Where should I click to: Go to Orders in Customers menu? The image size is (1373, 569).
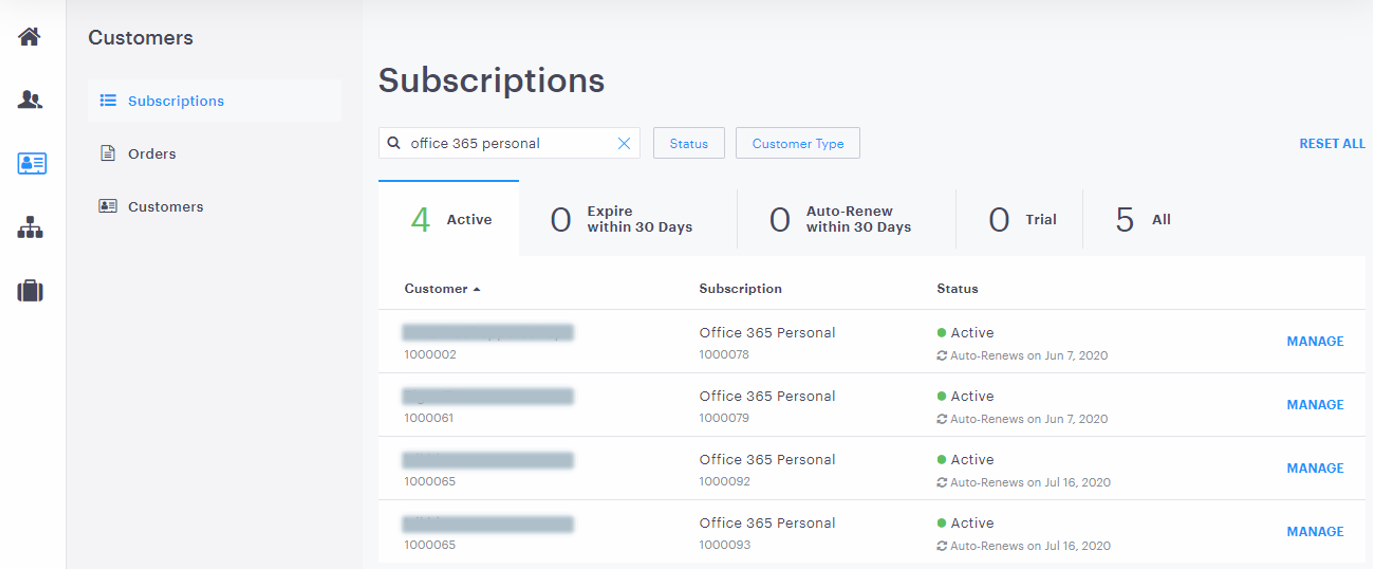coord(152,154)
